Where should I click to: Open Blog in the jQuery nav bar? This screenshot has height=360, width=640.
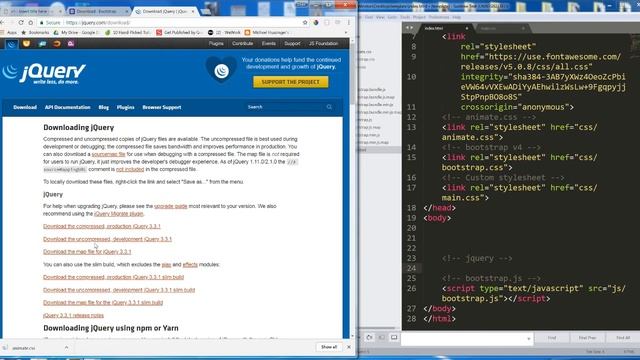(104, 107)
